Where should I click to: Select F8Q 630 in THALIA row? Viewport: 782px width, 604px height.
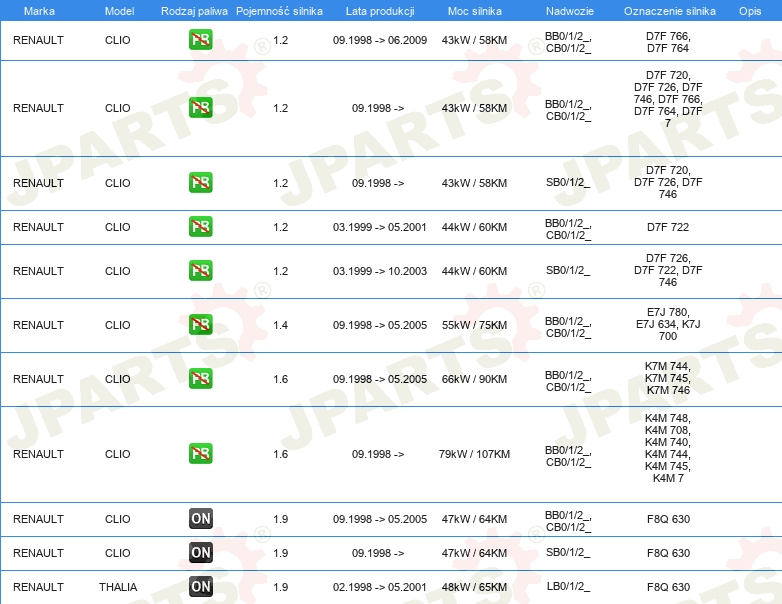pyautogui.click(x=668, y=588)
